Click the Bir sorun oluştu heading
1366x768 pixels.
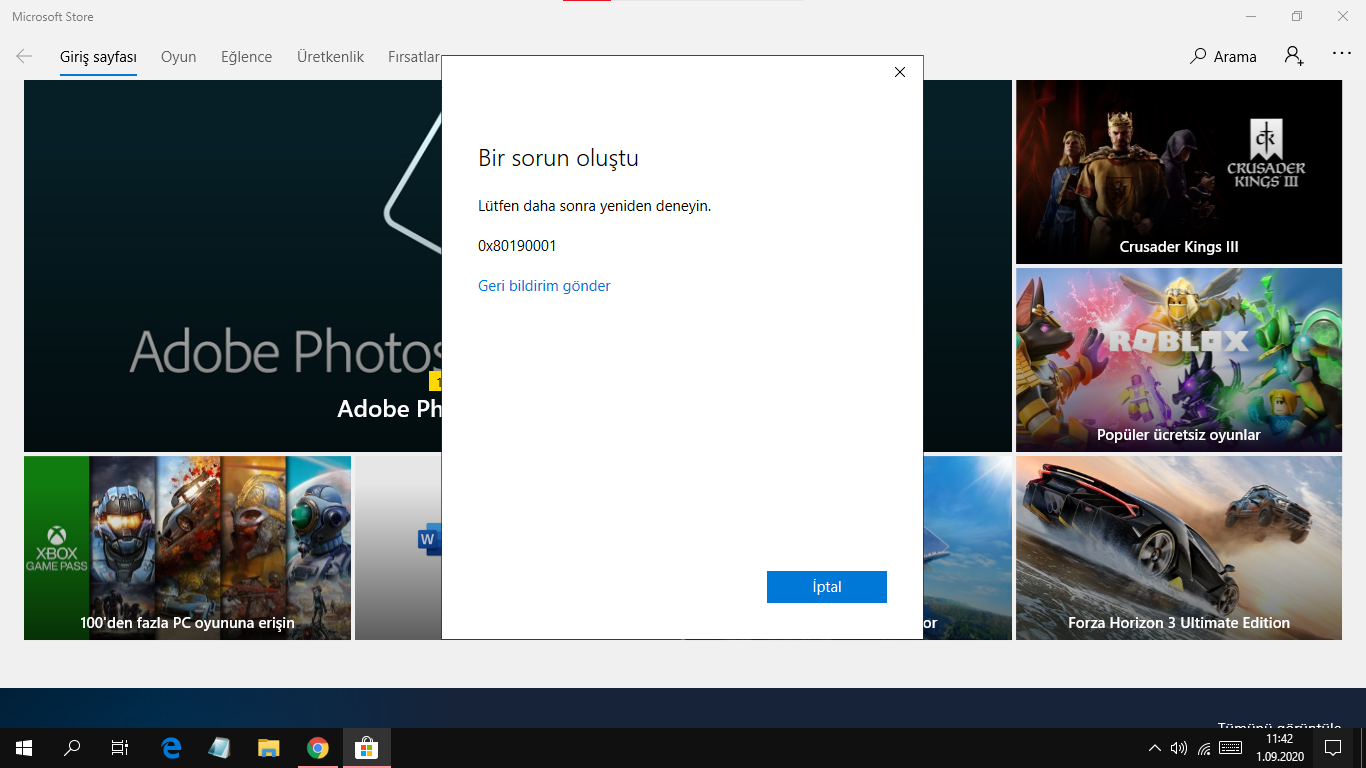tap(558, 158)
